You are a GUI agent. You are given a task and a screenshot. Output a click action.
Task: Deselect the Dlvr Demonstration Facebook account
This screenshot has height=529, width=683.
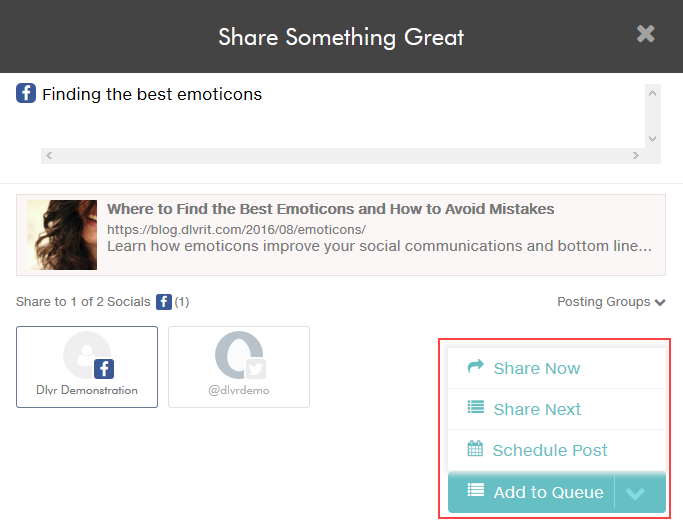coord(87,367)
